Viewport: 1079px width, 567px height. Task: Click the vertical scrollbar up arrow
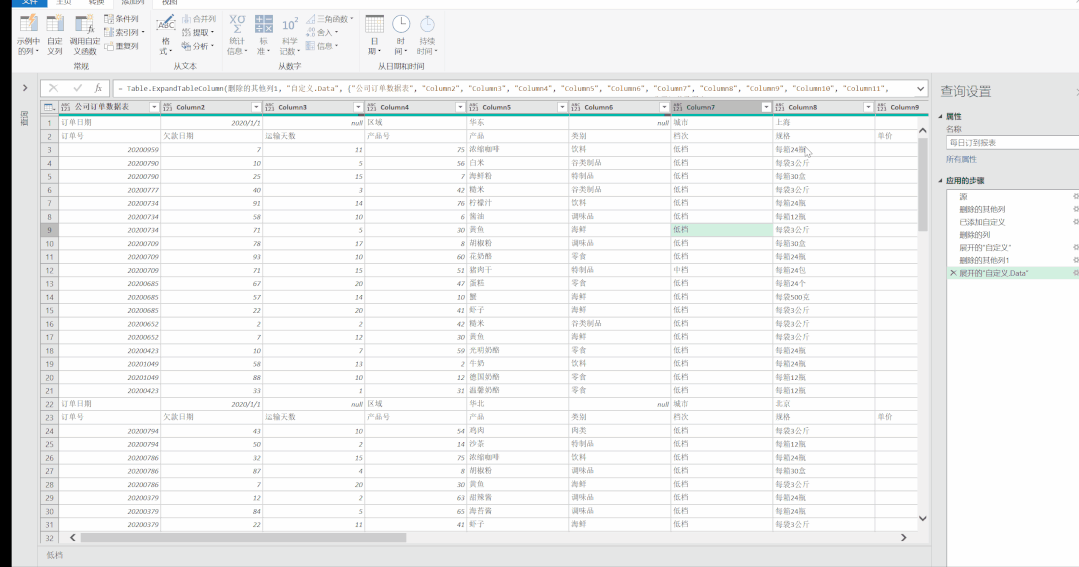(x=923, y=130)
